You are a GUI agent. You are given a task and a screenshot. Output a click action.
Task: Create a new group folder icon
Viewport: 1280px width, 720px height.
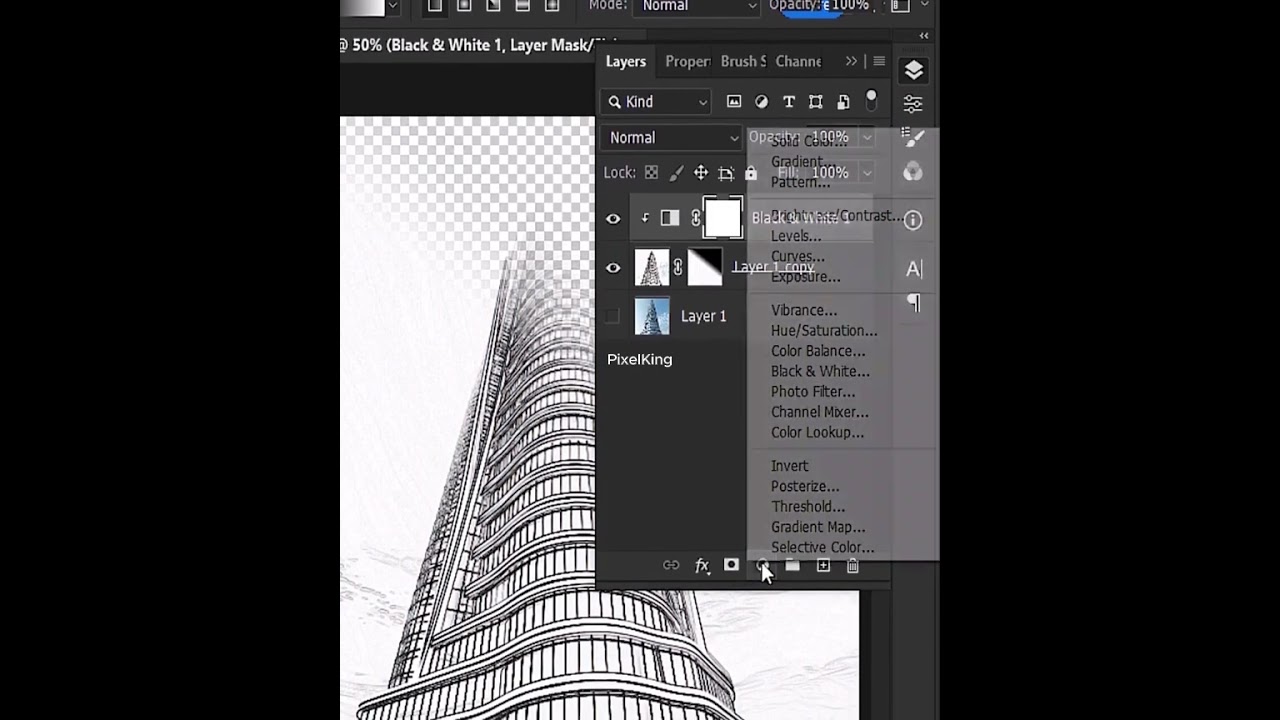792,566
